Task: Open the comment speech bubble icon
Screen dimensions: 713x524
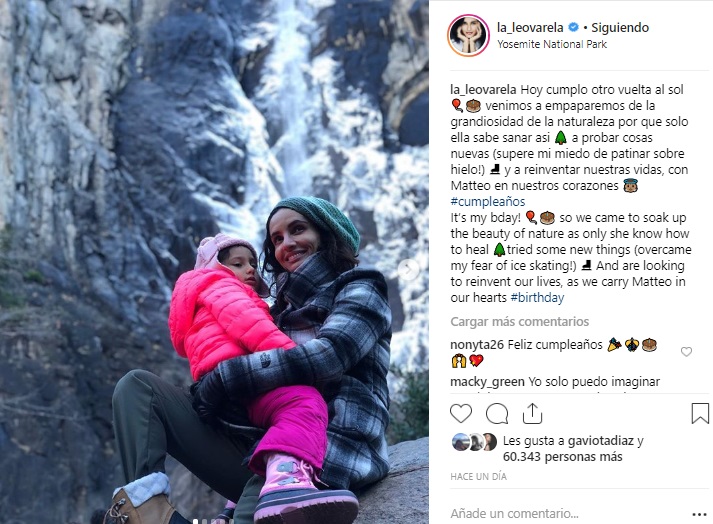Action: [497, 414]
